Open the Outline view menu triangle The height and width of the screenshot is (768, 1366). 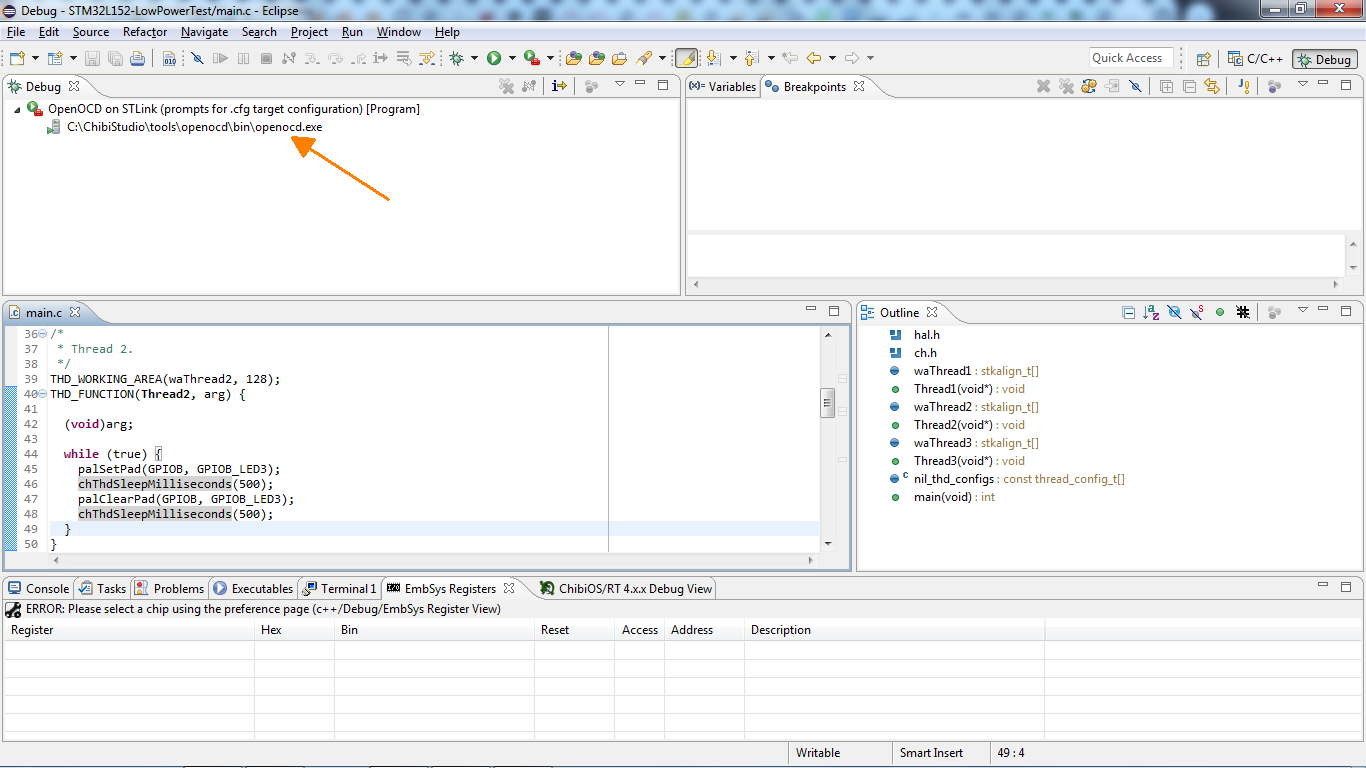click(1302, 311)
